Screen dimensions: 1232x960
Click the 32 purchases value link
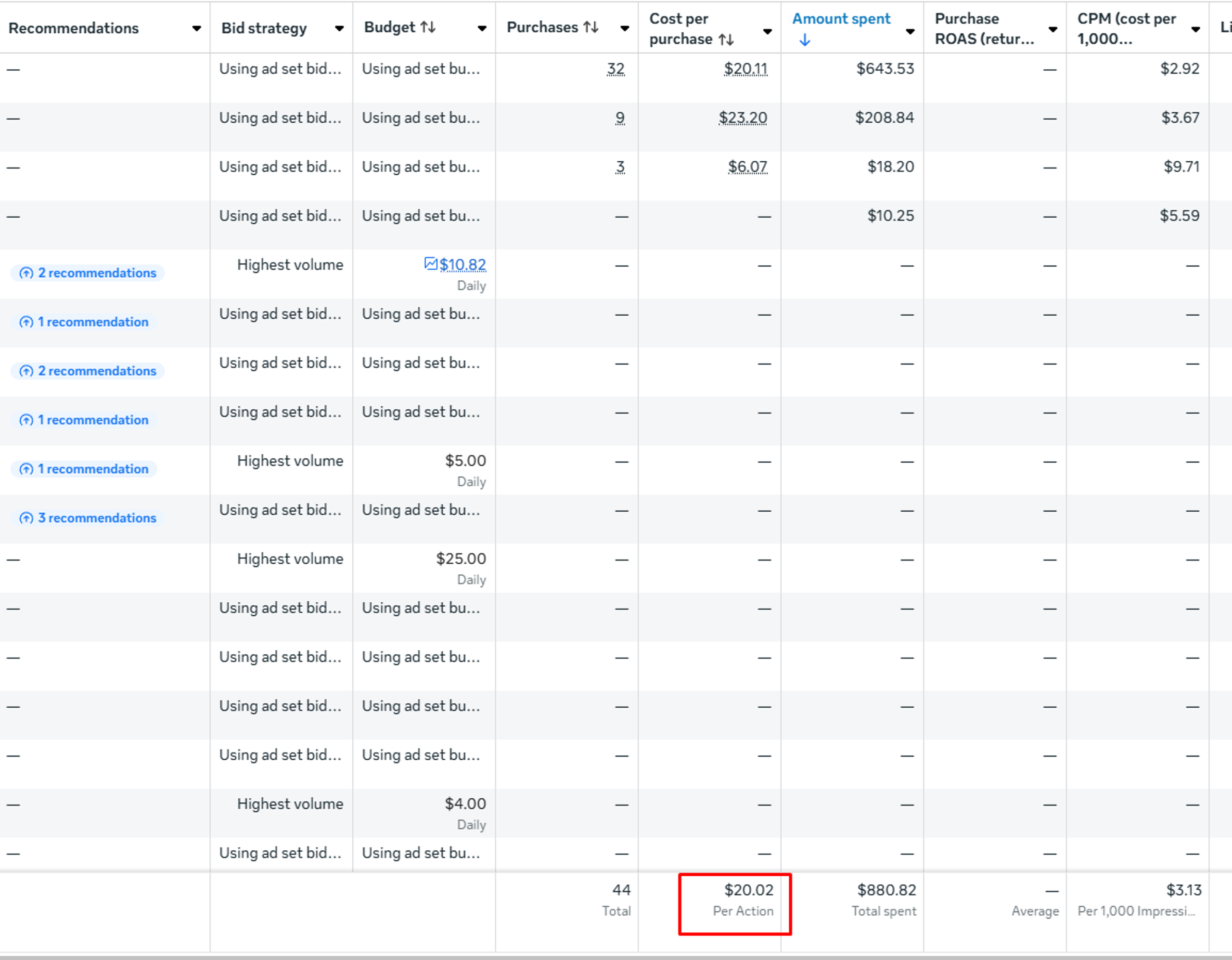(616, 69)
